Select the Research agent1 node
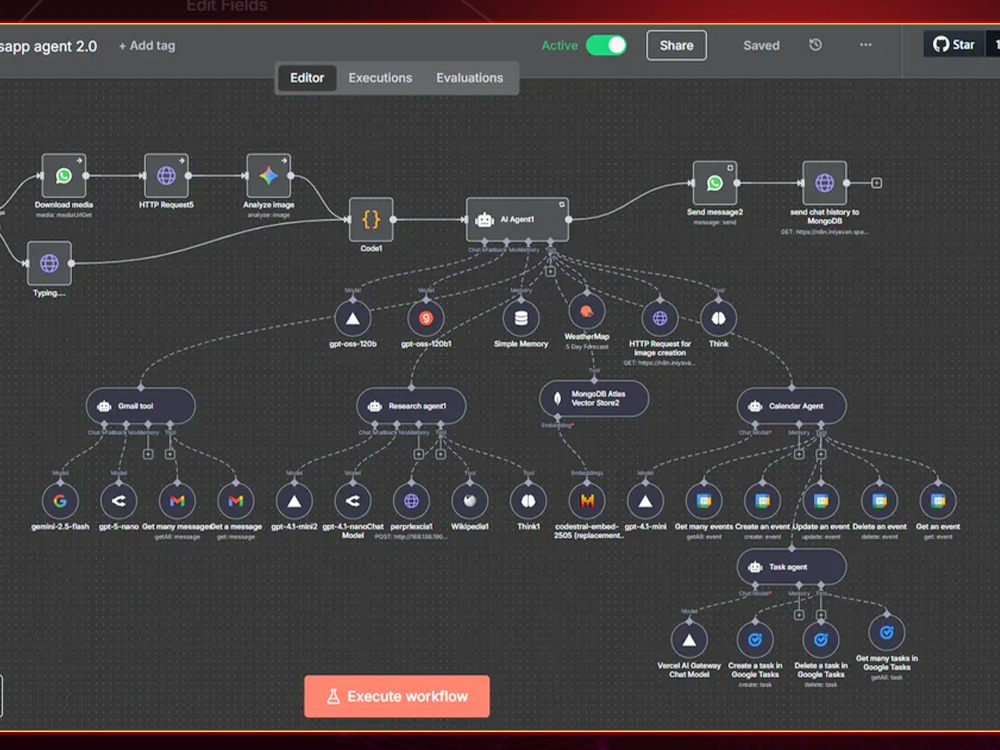 pyautogui.click(x=411, y=406)
